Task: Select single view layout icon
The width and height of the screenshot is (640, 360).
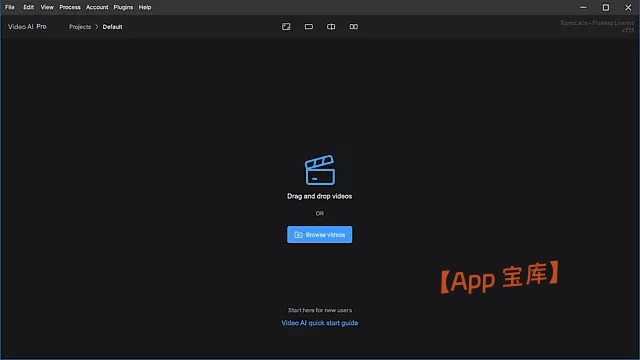Action: pos(309,27)
